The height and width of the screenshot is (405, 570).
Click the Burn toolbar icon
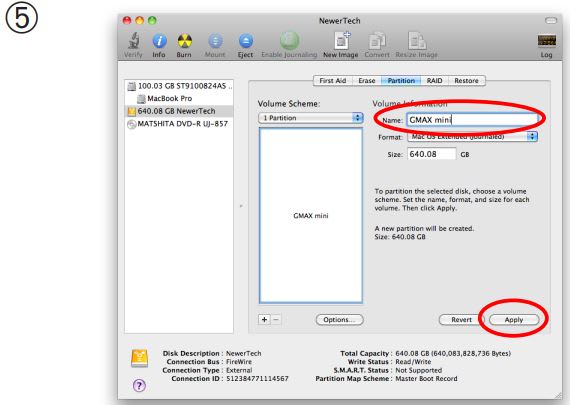[x=184, y=45]
